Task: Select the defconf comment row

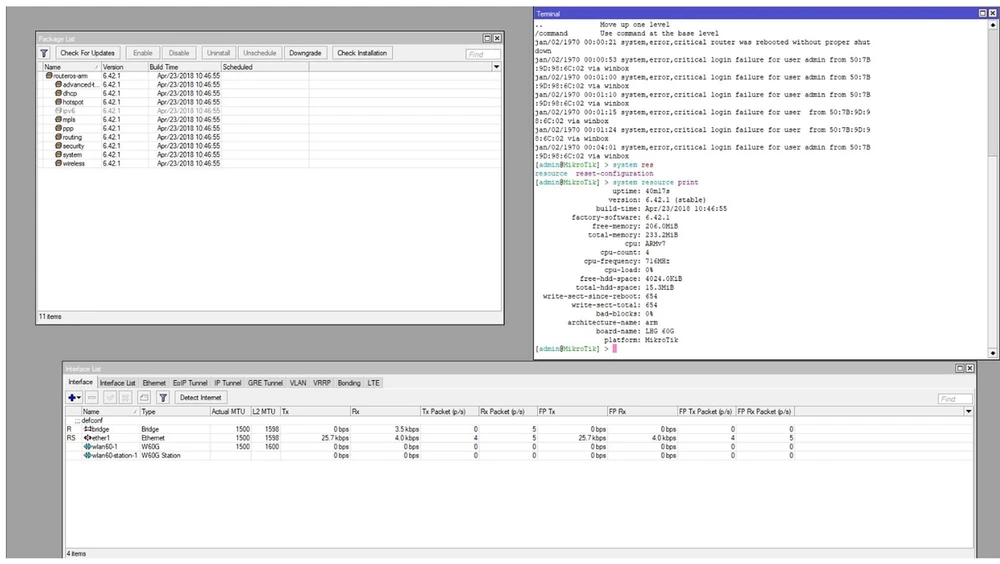Action: tap(519, 420)
